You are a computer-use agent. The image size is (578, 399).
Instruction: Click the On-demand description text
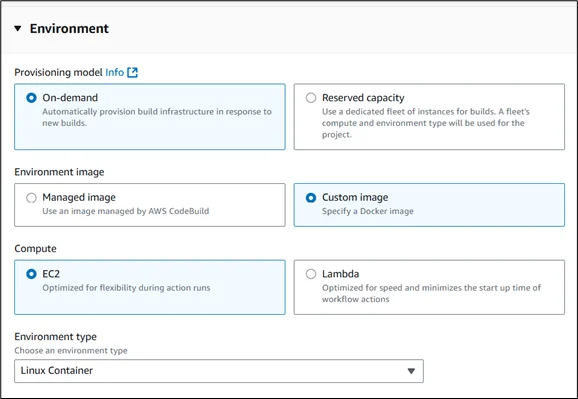pos(157,117)
